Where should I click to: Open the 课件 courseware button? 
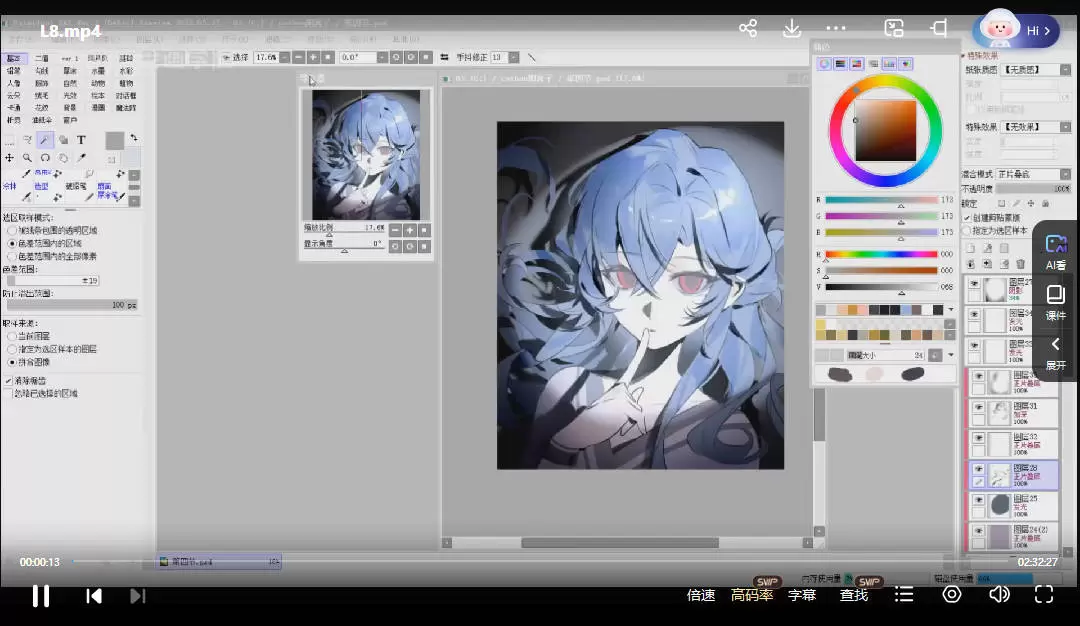(1056, 303)
